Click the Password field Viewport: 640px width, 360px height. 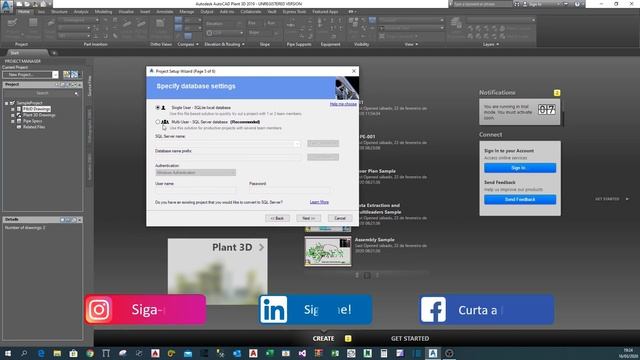(x=289, y=190)
